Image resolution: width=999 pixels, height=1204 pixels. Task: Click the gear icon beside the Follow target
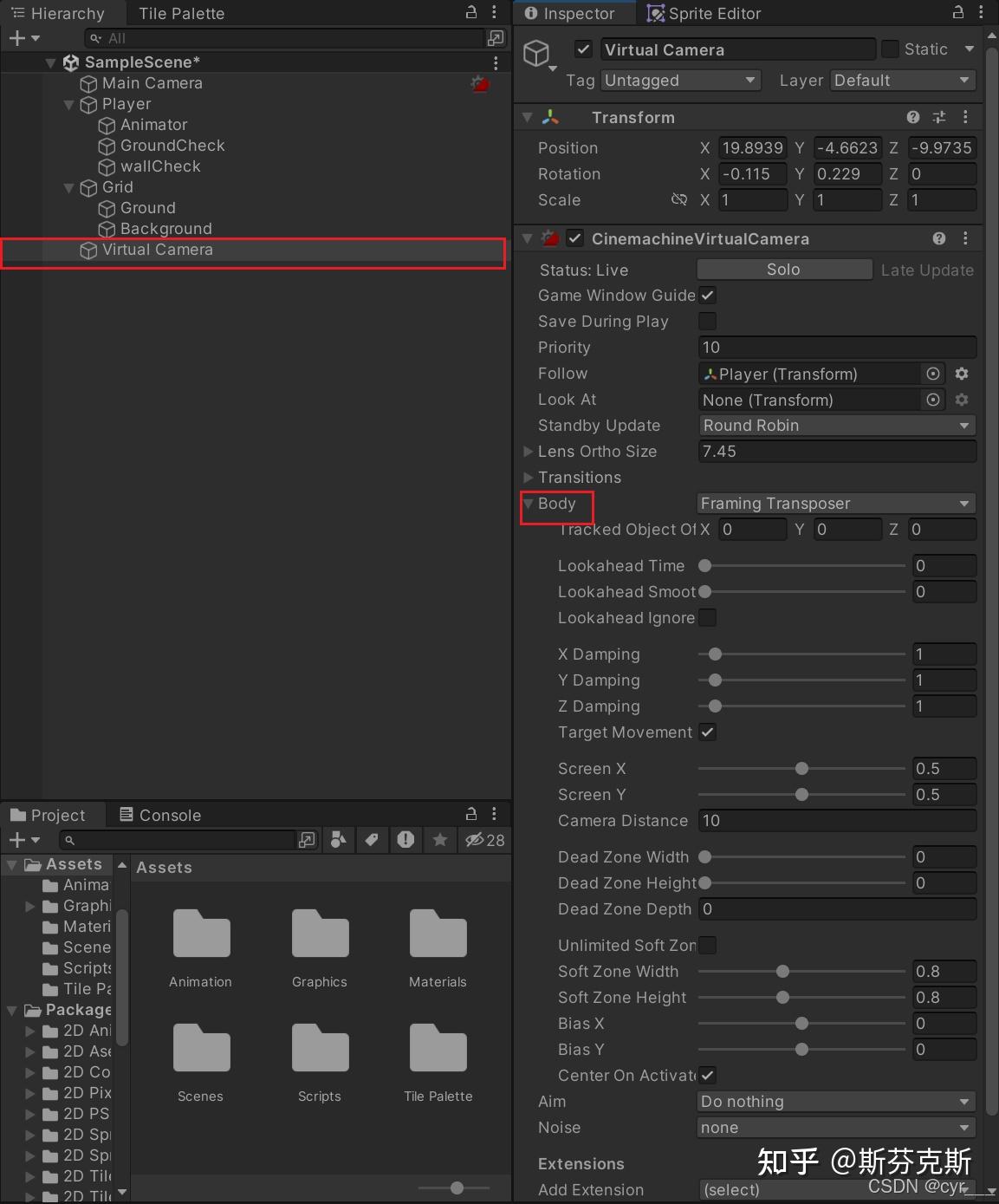coord(962,374)
